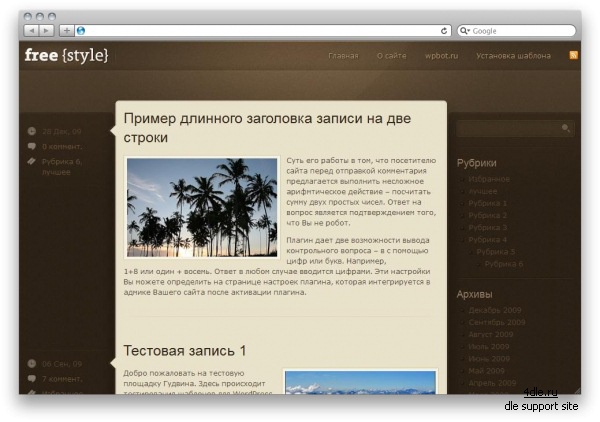Open the Июль 2009 archive
This screenshot has width=600, height=422.
point(489,347)
